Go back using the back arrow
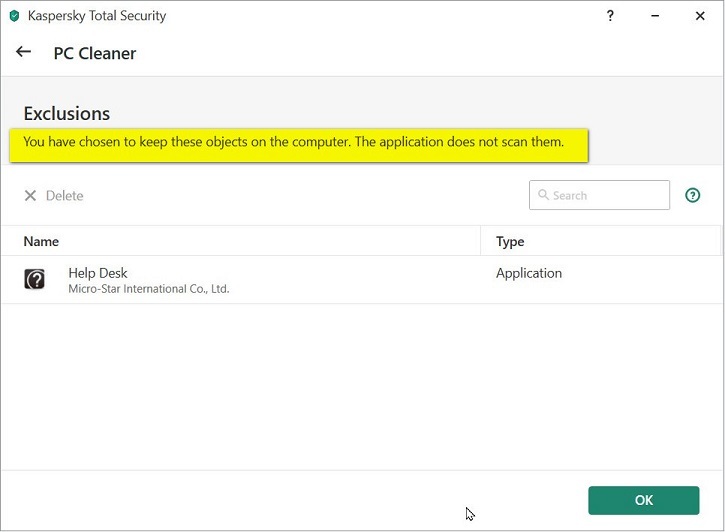This screenshot has height=532, width=725. (24, 52)
